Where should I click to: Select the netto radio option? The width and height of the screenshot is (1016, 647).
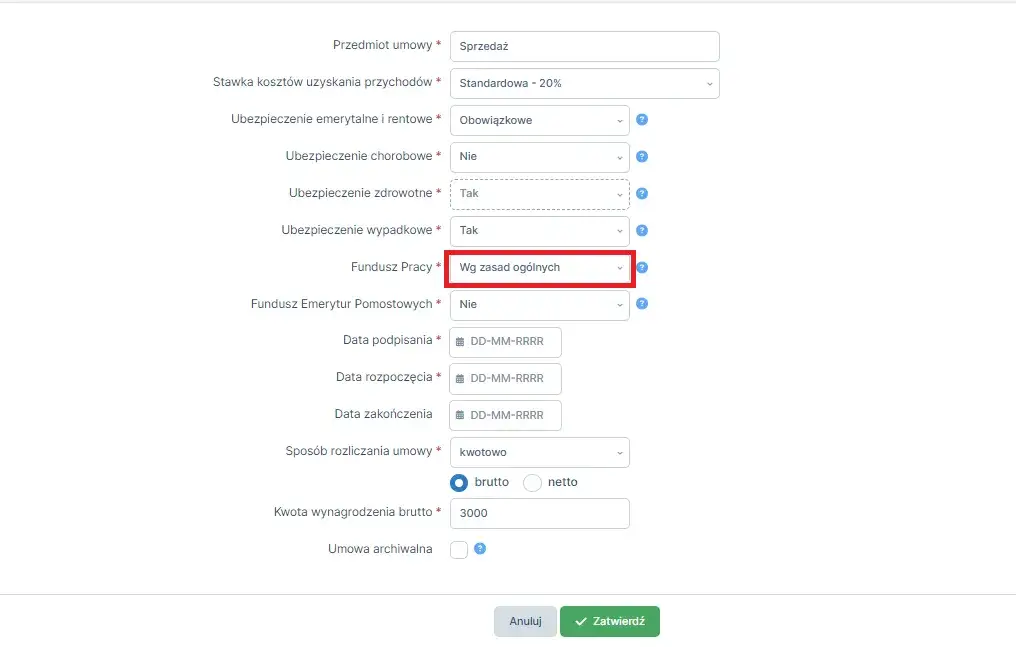532,482
